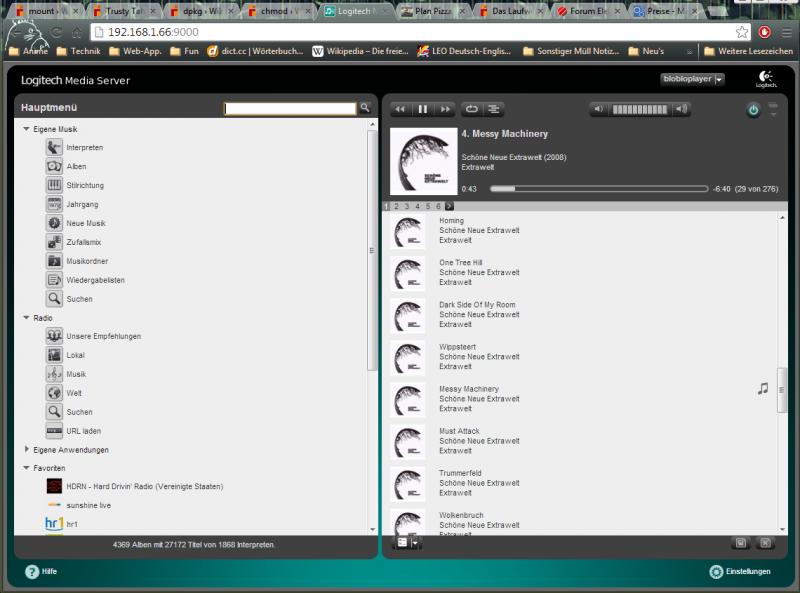The width and height of the screenshot is (800, 593).
Task: Click the volume down speaker icon
Action: (x=599, y=109)
